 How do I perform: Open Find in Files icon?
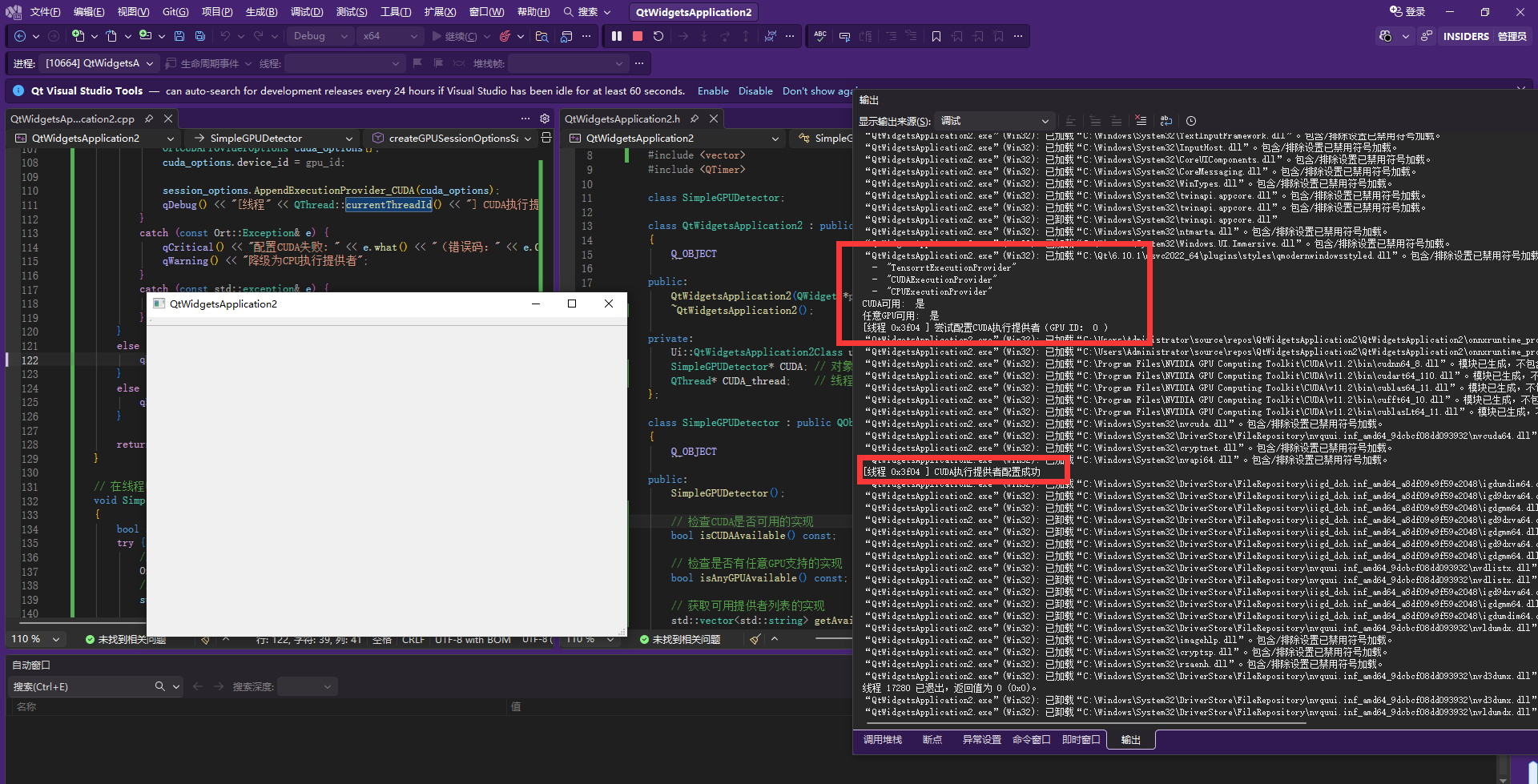(542, 36)
